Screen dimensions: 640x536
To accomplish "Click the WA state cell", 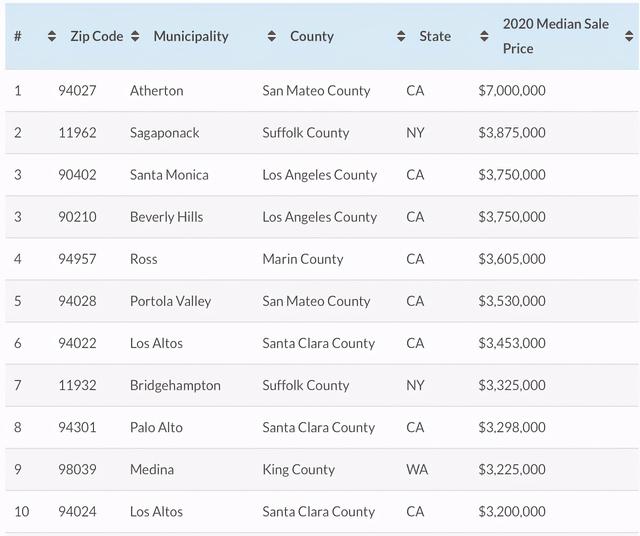I will pyautogui.click(x=417, y=469).
